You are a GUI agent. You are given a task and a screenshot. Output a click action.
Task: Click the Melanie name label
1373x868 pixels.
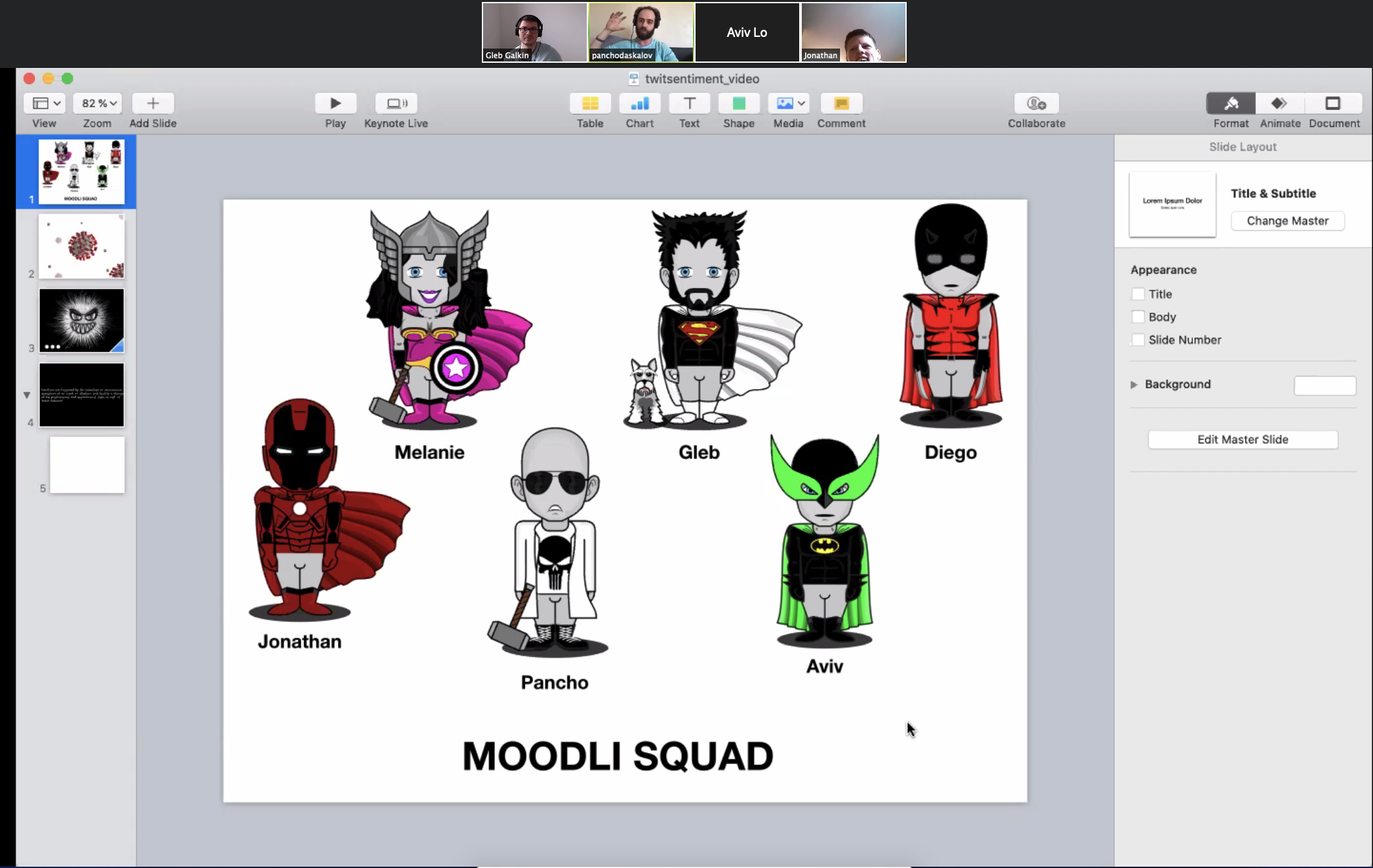(x=429, y=452)
